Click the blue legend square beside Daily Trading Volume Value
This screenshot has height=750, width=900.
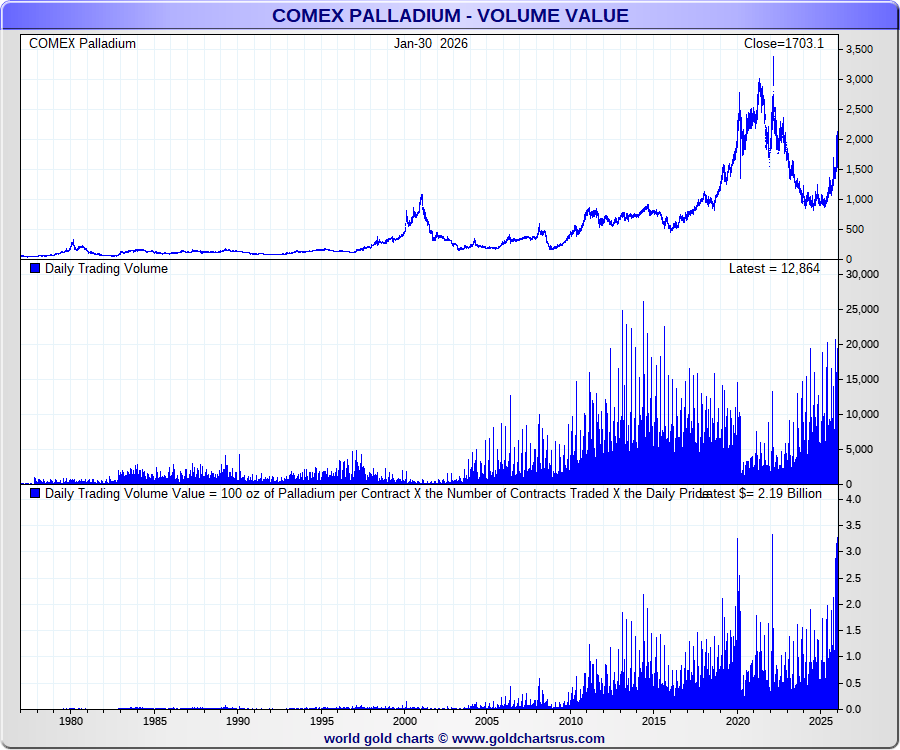(x=35, y=493)
